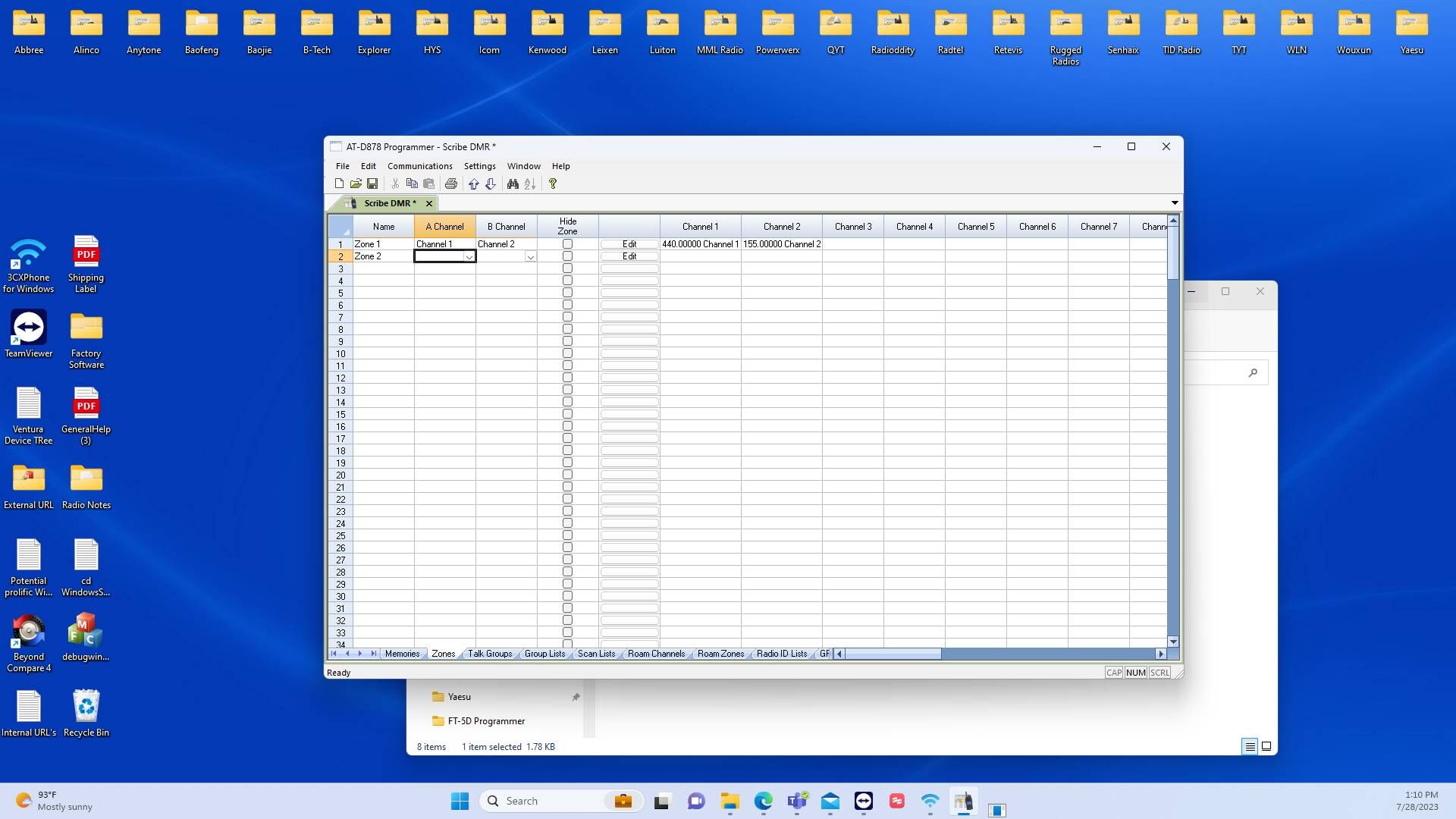The height and width of the screenshot is (819, 1456).
Task: Click Edit button for Zone 2
Action: tap(629, 256)
